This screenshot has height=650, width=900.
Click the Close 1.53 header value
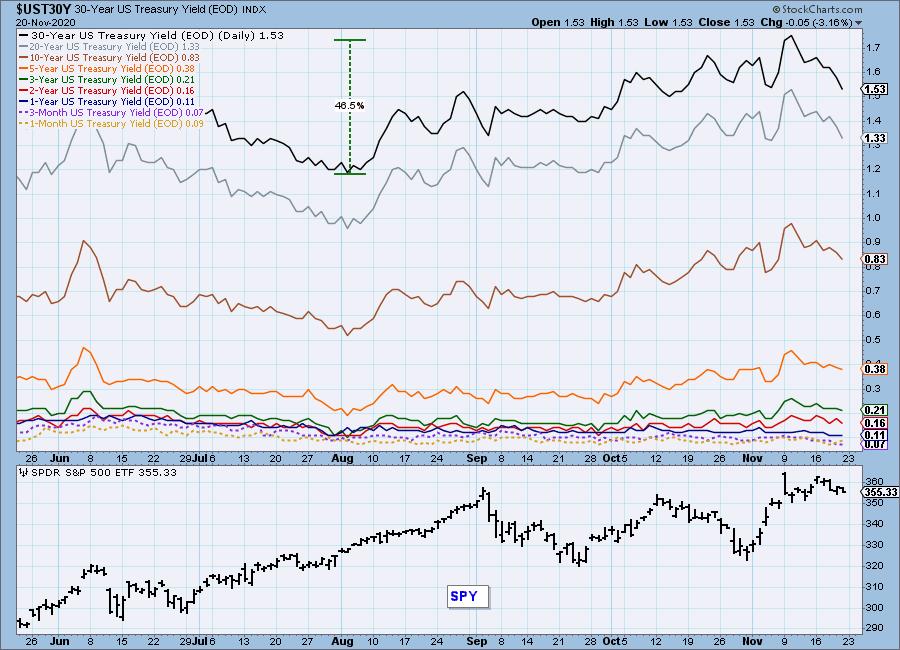[726, 22]
